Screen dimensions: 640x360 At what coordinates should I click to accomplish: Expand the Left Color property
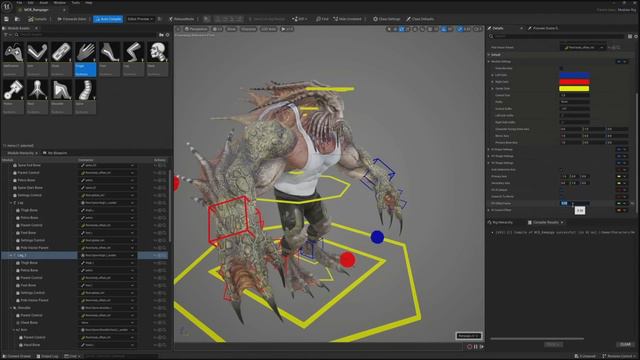pos(493,75)
